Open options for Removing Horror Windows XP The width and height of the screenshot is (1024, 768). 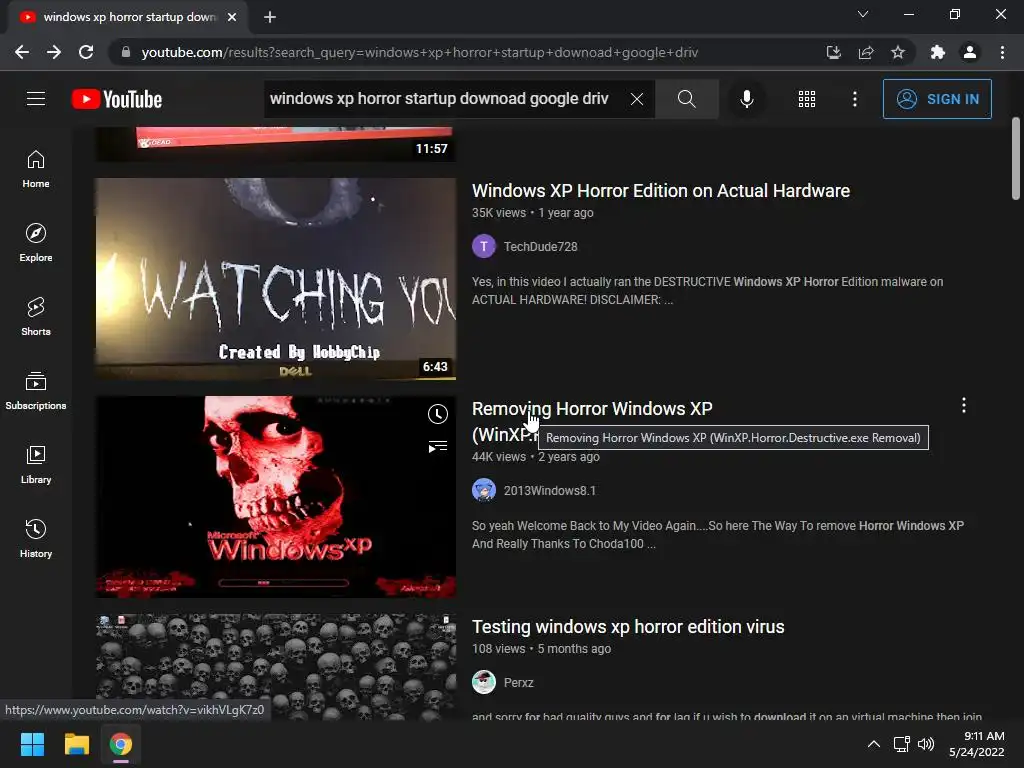[964, 406]
